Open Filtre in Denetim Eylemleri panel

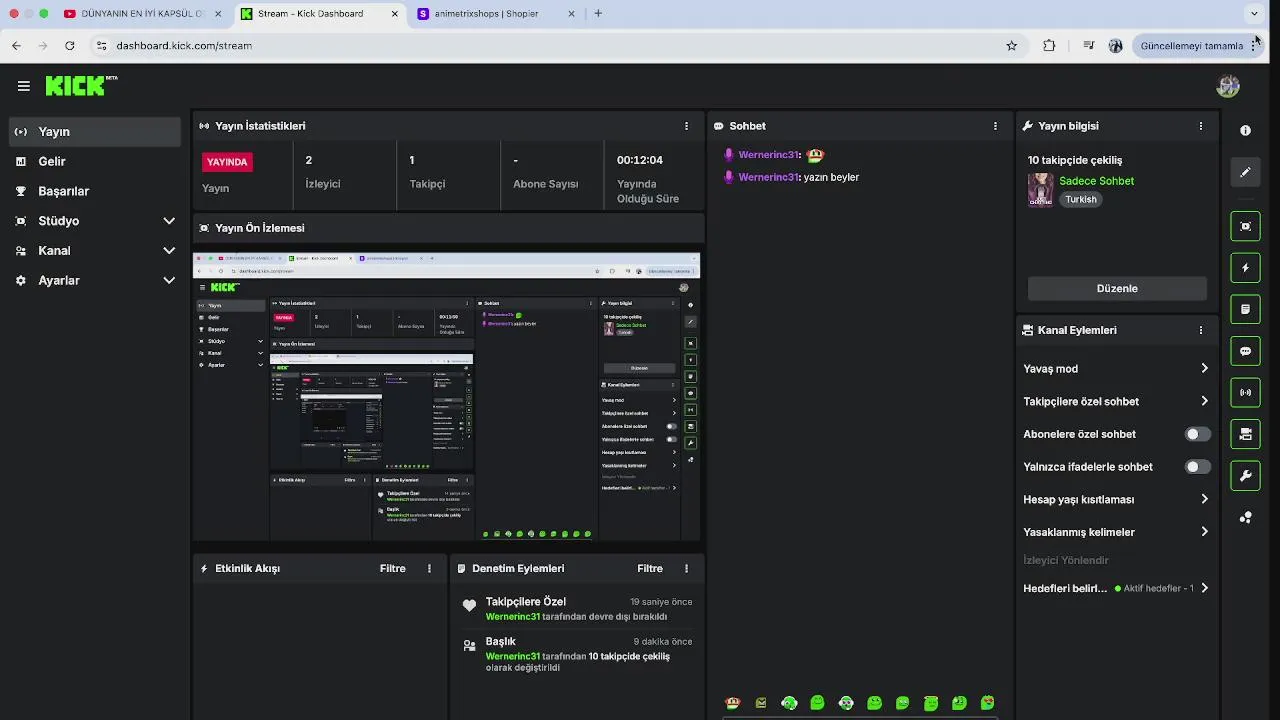650,568
